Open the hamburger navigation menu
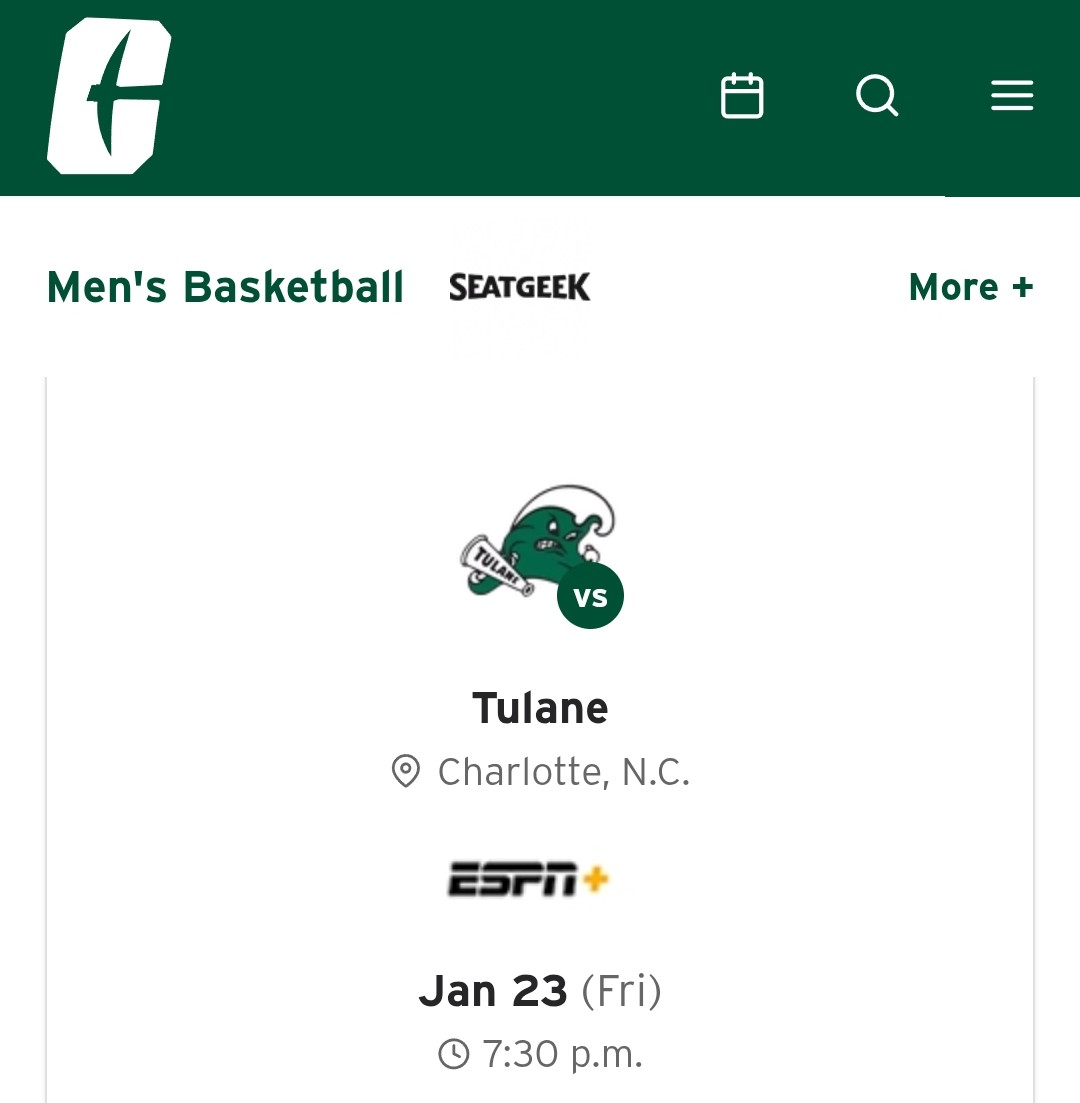Image resolution: width=1080 pixels, height=1103 pixels. 1012,96
